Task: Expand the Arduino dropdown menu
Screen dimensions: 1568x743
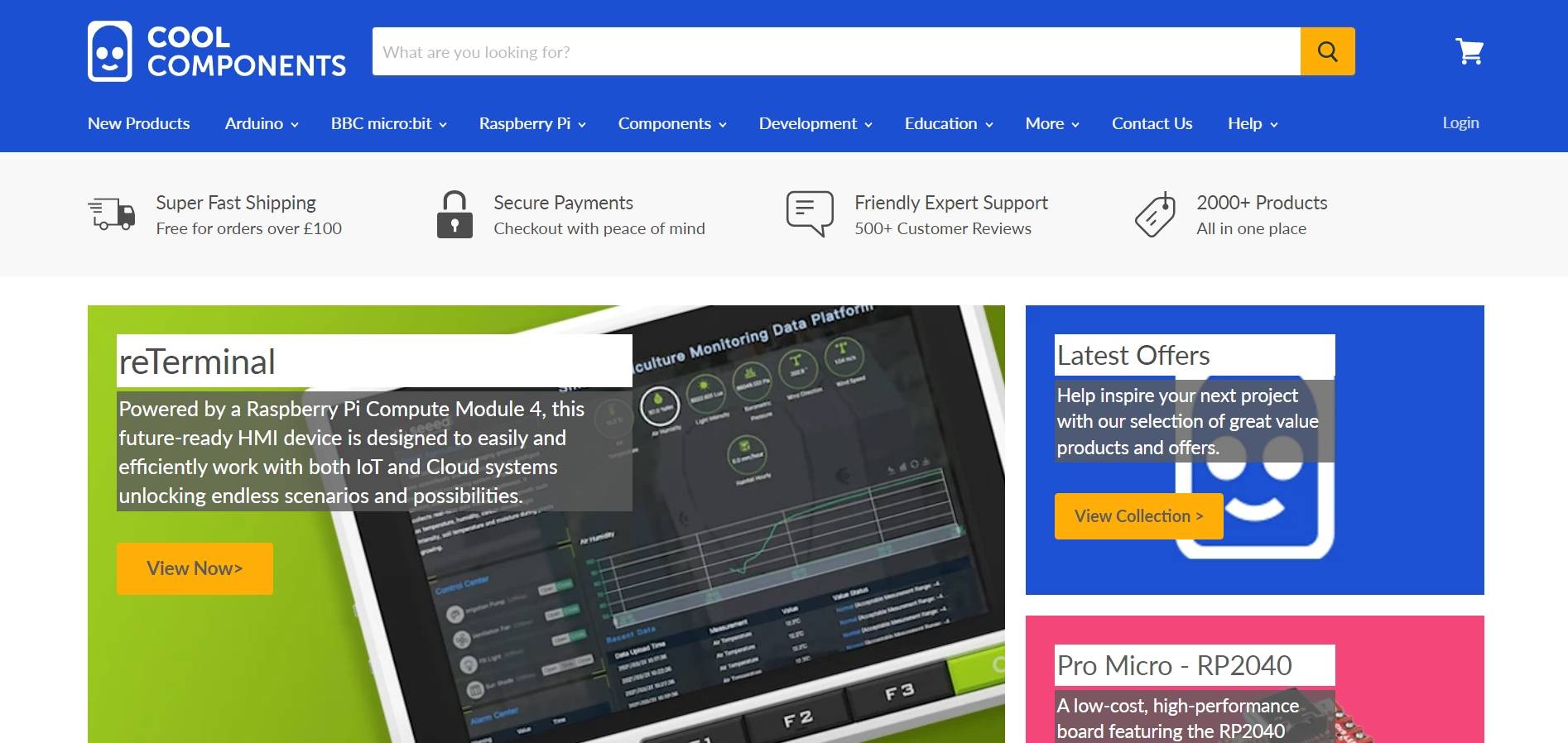Action: click(262, 123)
